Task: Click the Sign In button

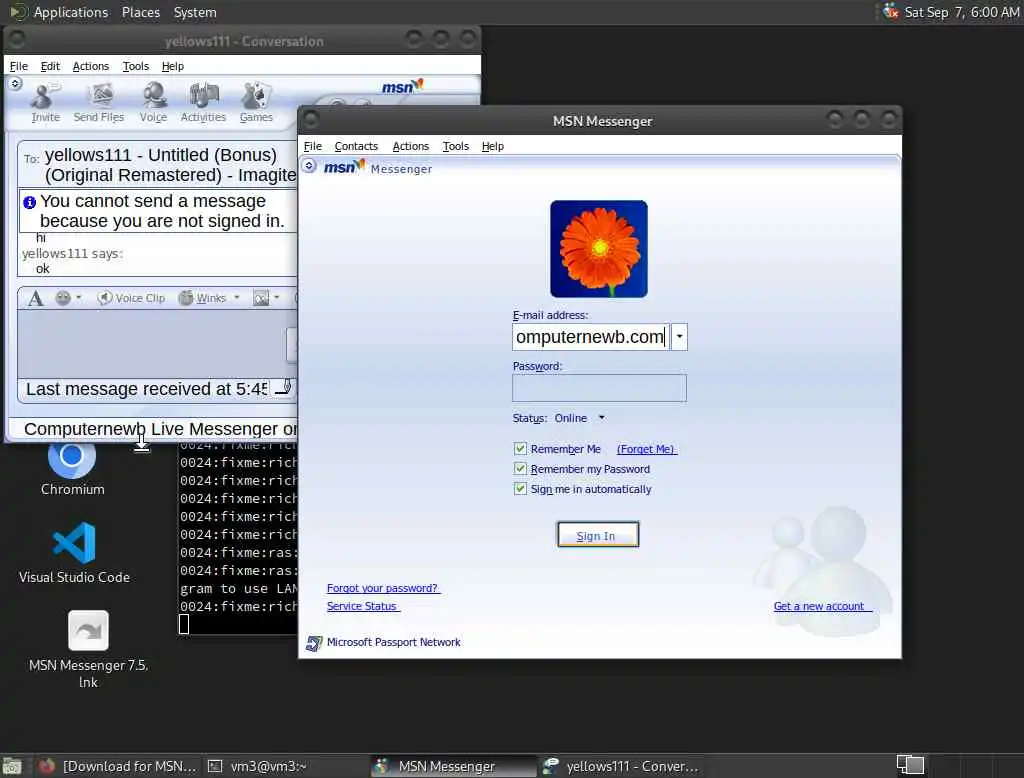Action: click(598, 535)
